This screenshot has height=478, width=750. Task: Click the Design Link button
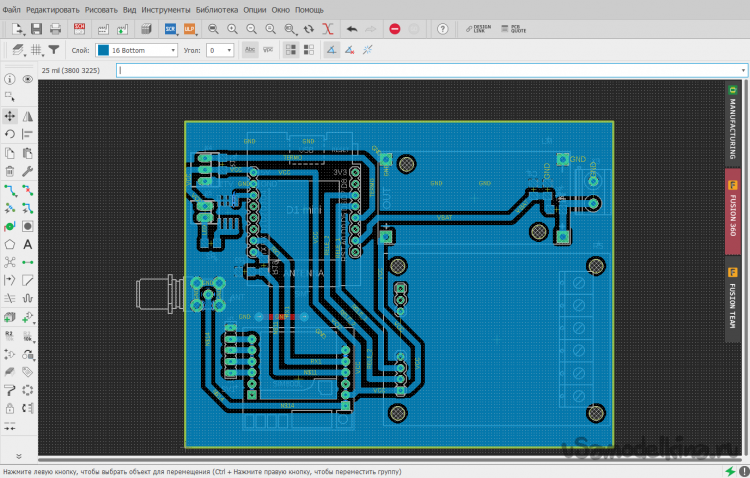point(478,29)
